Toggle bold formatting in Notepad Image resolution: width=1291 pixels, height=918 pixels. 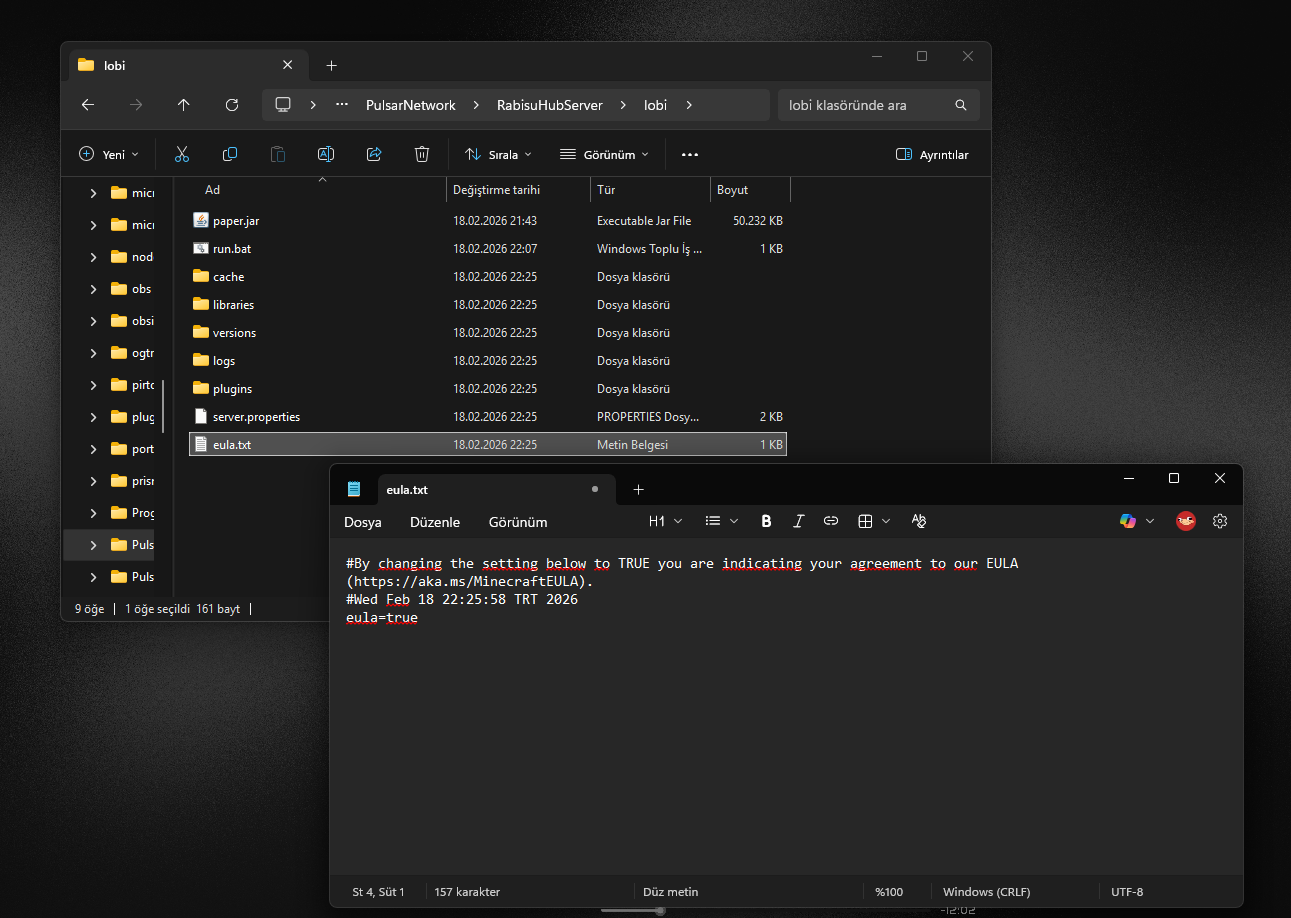[x=767, y=521]
